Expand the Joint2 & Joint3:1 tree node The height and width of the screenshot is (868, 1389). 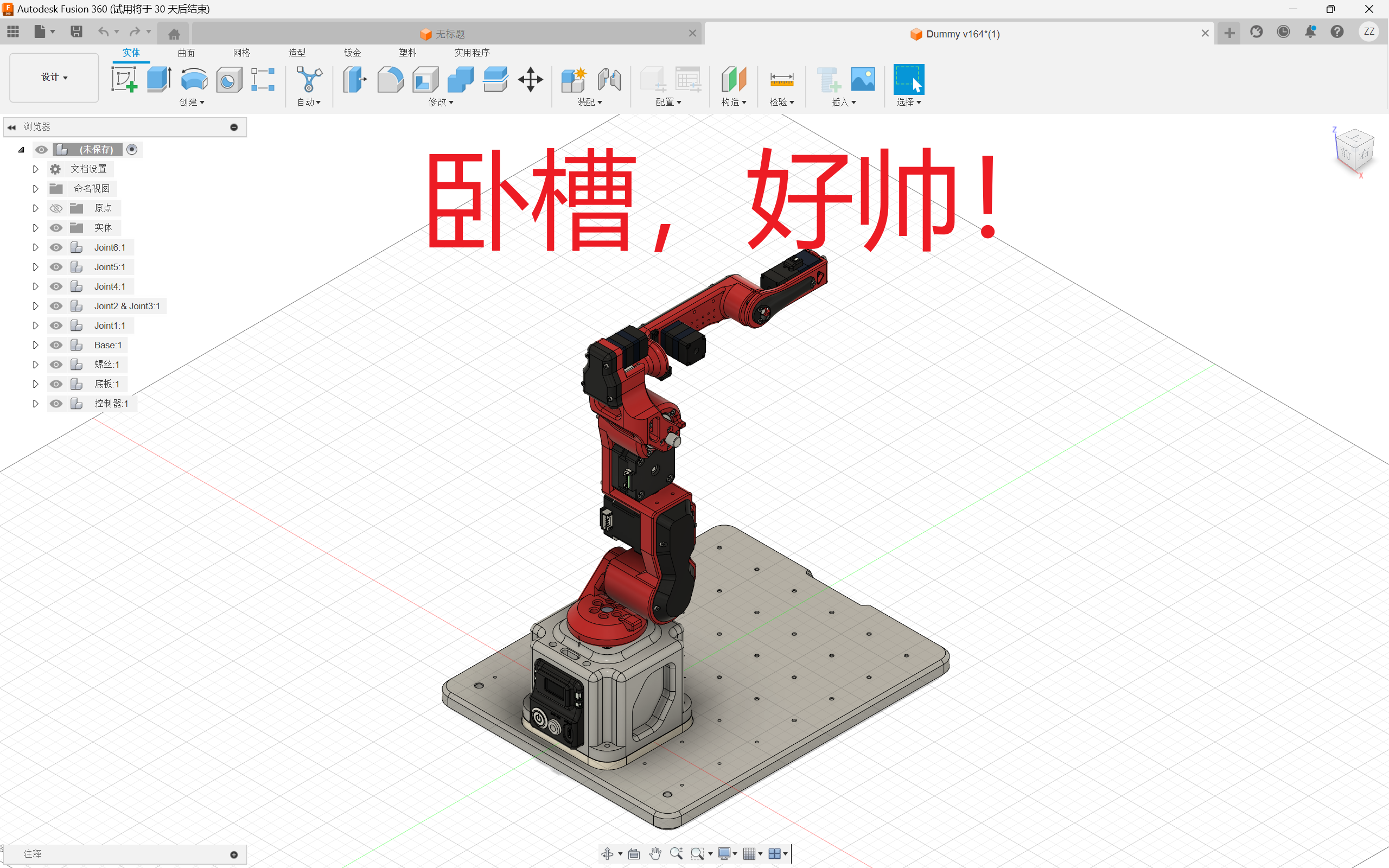tap(36, 306)
